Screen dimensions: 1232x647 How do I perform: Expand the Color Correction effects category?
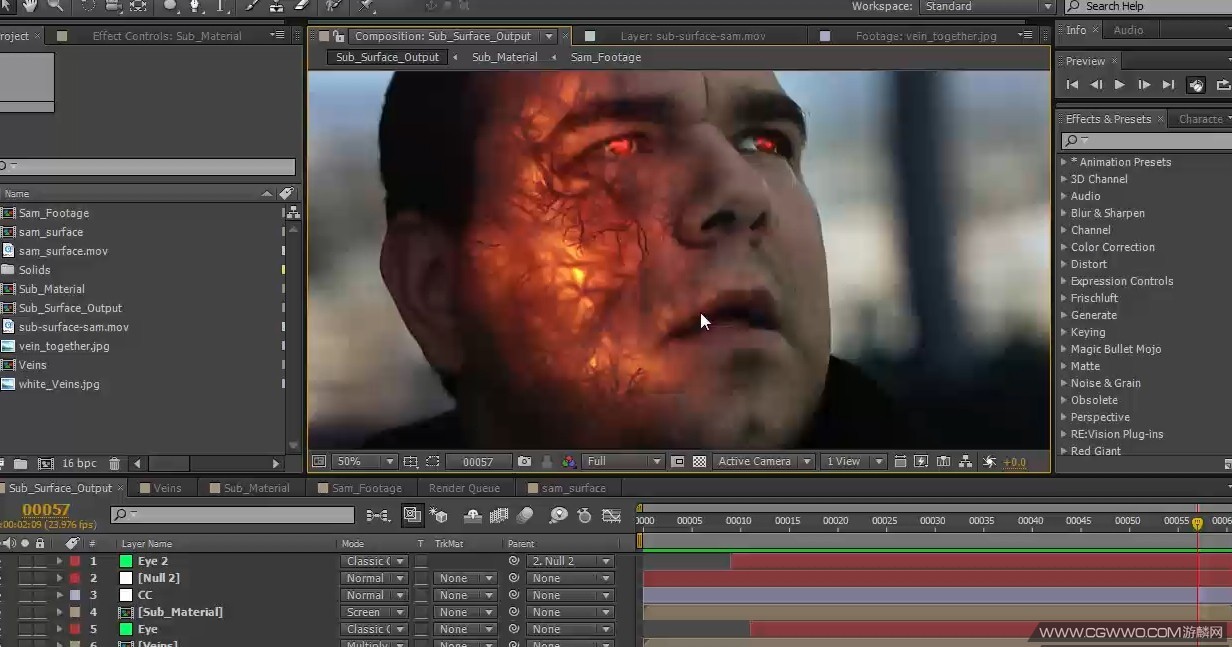[x=1064, y=247]
